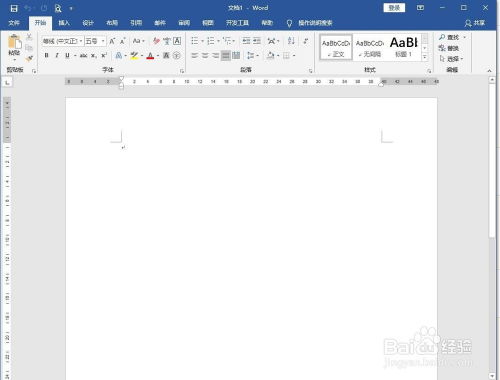Screen dimensions: 500x380
Task: Switch to the Insert ribbon tab
Action: click(64, 23)
